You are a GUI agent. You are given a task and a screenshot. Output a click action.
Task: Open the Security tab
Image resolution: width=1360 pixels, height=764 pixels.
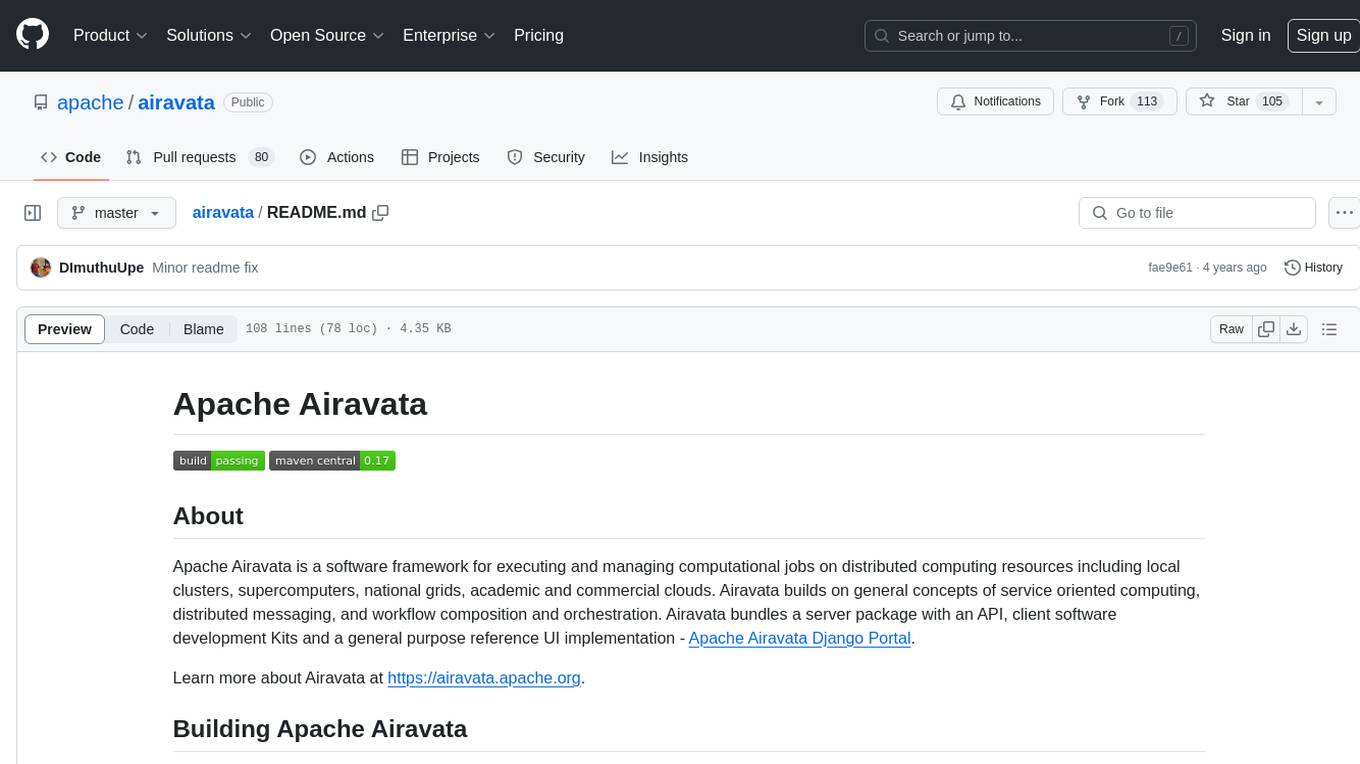pos(546,157)
